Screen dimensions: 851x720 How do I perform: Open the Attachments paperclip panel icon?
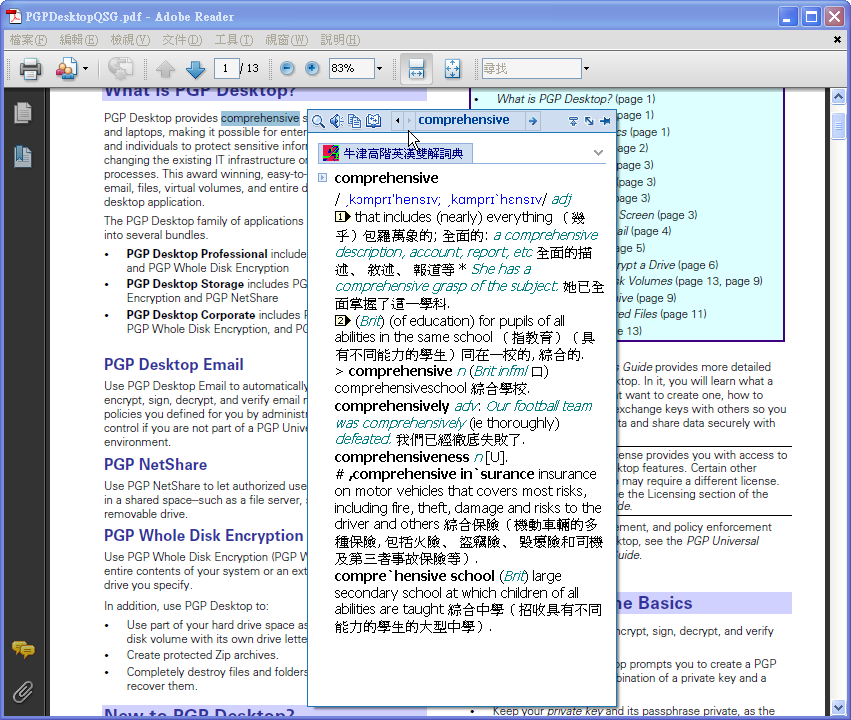[23, 692]
